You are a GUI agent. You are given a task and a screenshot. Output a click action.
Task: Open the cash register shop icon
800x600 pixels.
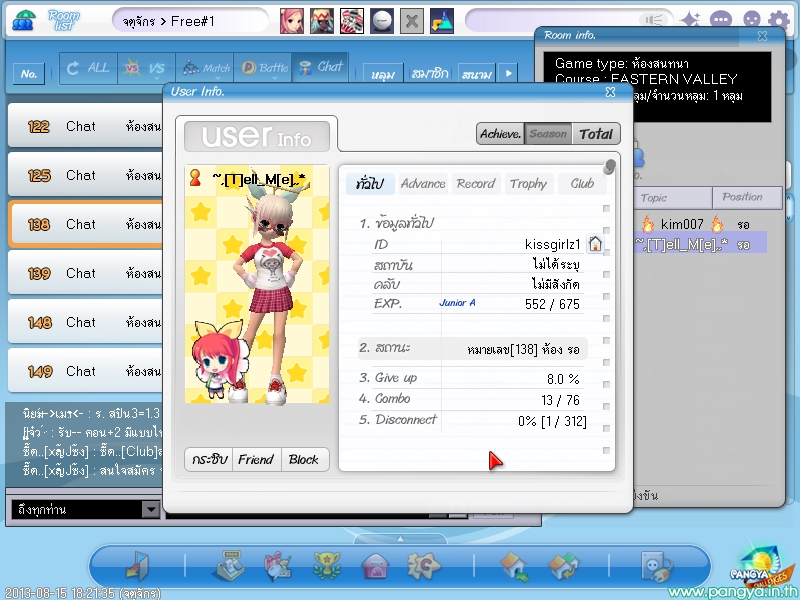(x=228, y=565)
